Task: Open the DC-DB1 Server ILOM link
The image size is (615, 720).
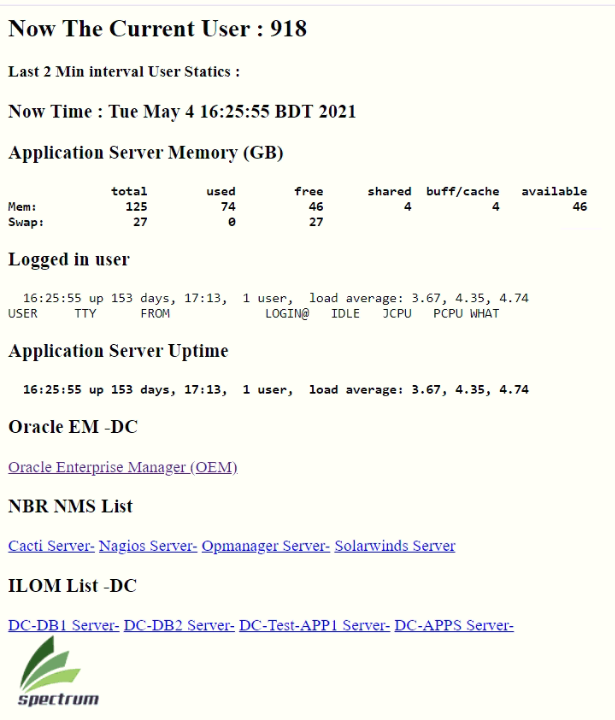Action: [x=63, y=626]
